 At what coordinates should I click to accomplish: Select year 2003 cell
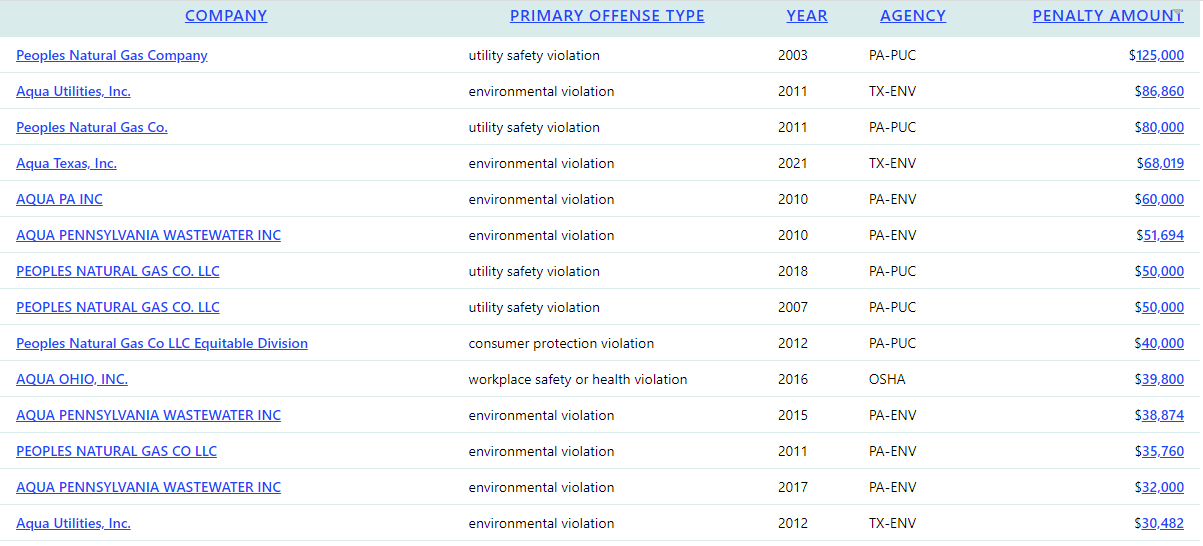tap(793, 55)
